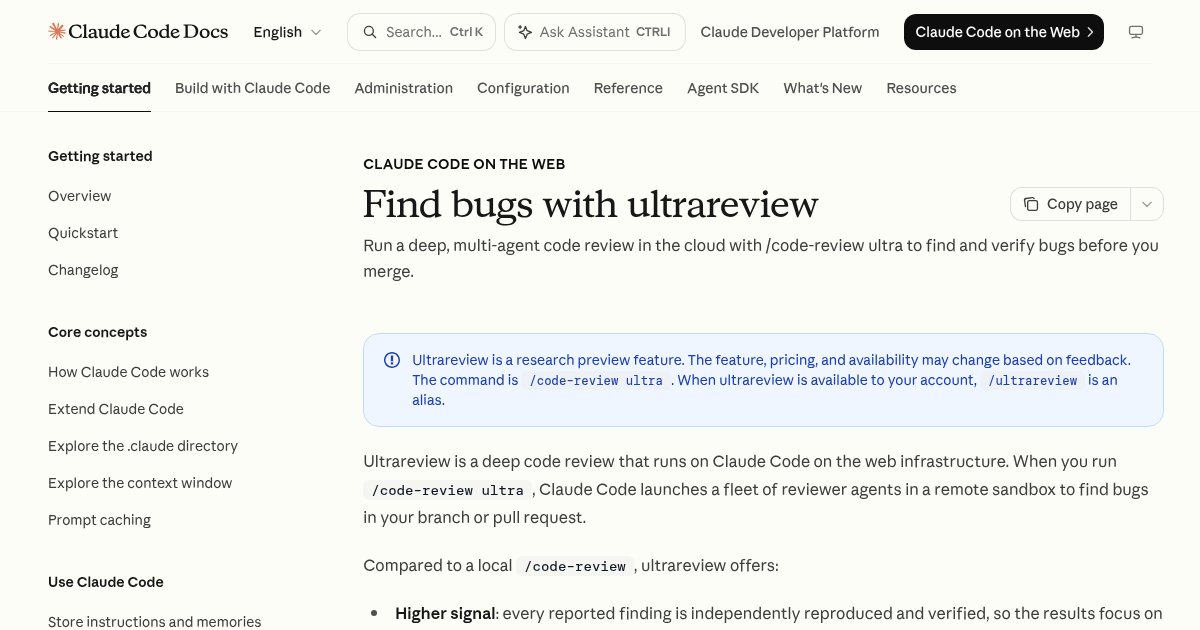The image size is (1200, 630).
Task: Expand the Copy page options chevron
Action: [x=1147, y=204]
